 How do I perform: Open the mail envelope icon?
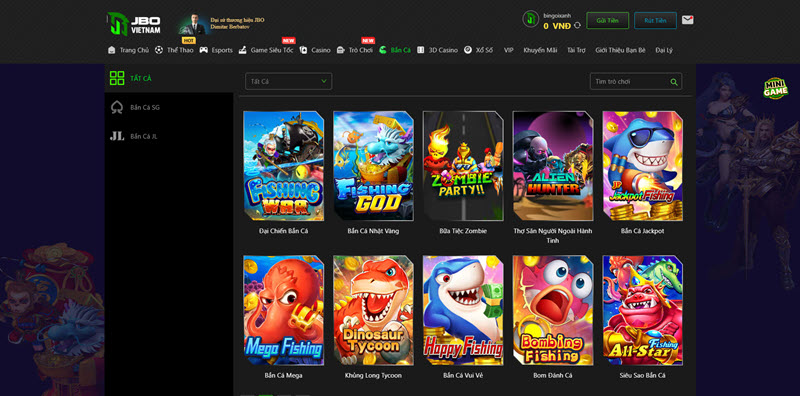(x=687, y=20)
